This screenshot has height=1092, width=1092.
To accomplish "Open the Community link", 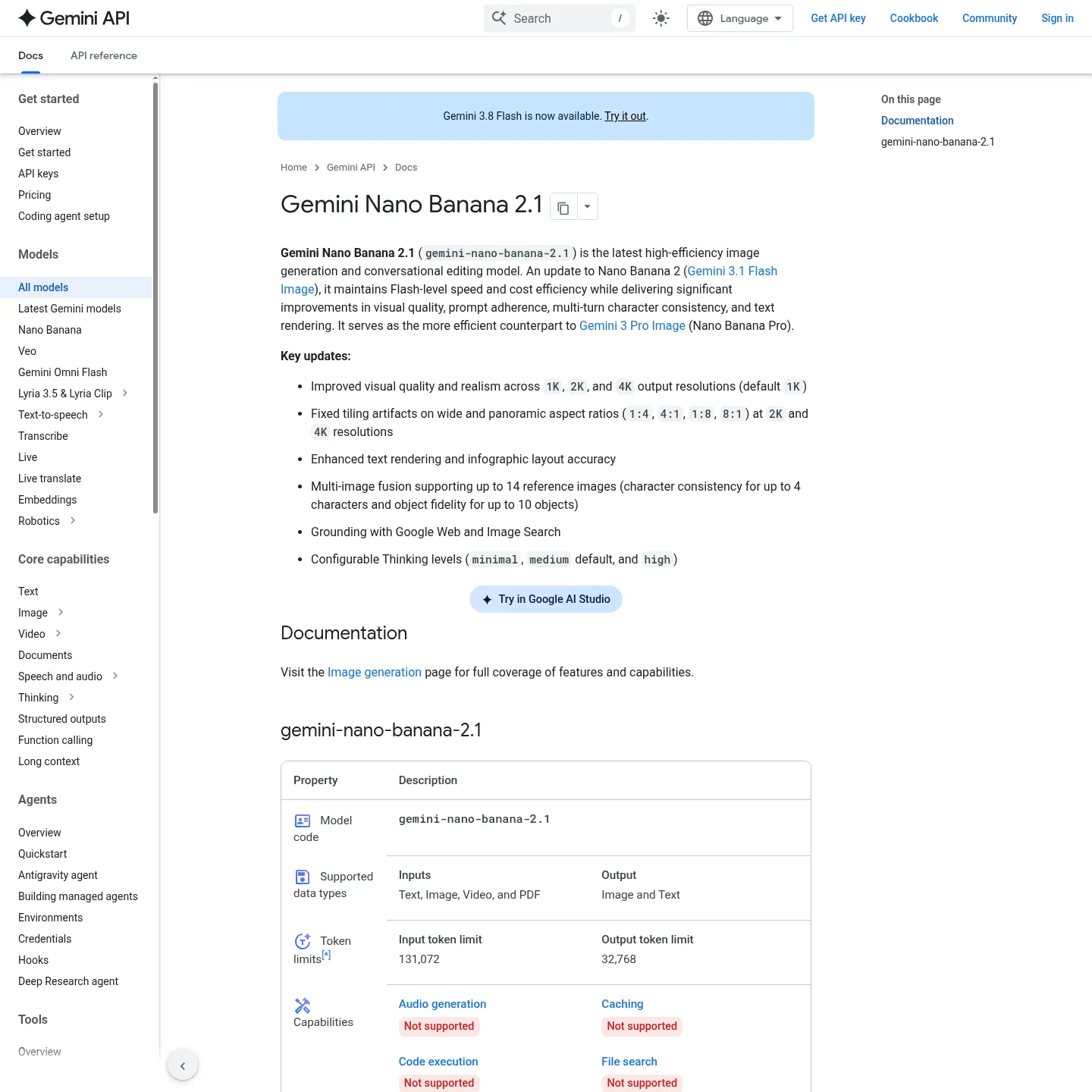I will click(990, 18).
